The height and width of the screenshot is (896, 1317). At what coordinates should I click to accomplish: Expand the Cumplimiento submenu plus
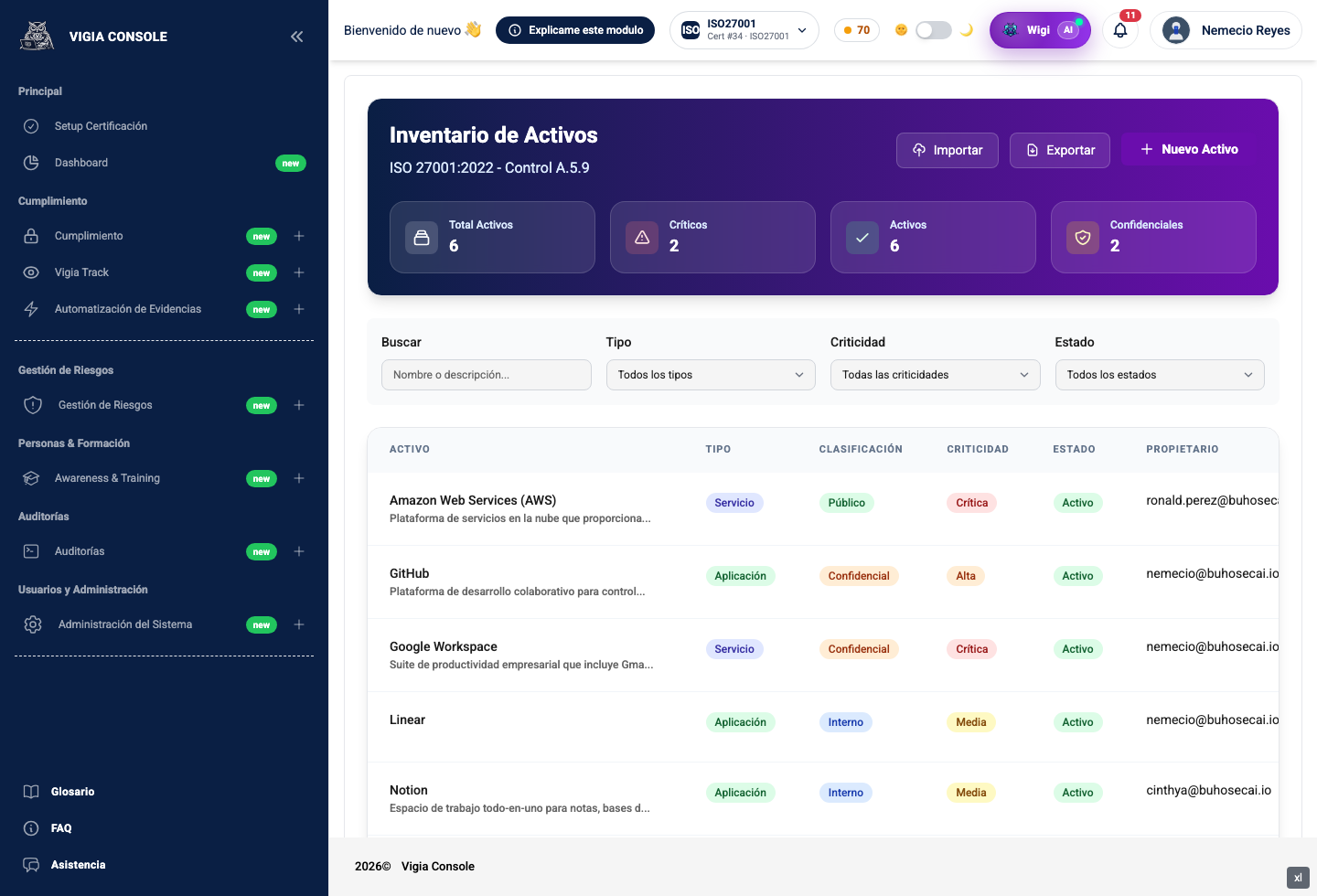[299, 236]
